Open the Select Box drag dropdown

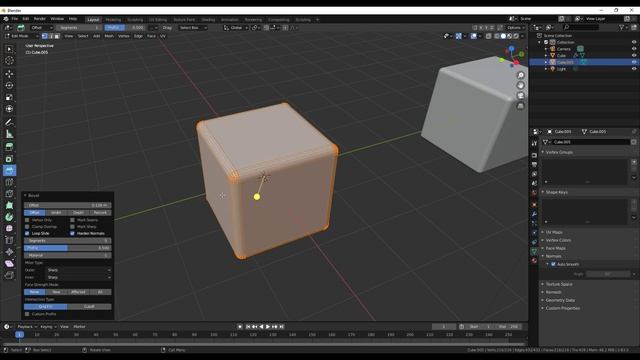point(193,28)
